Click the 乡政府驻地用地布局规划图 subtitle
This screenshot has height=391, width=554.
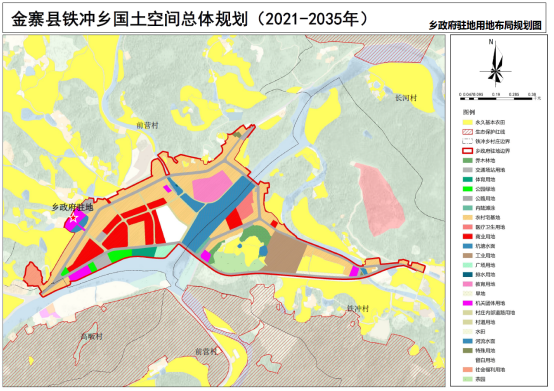coord(485,25)
